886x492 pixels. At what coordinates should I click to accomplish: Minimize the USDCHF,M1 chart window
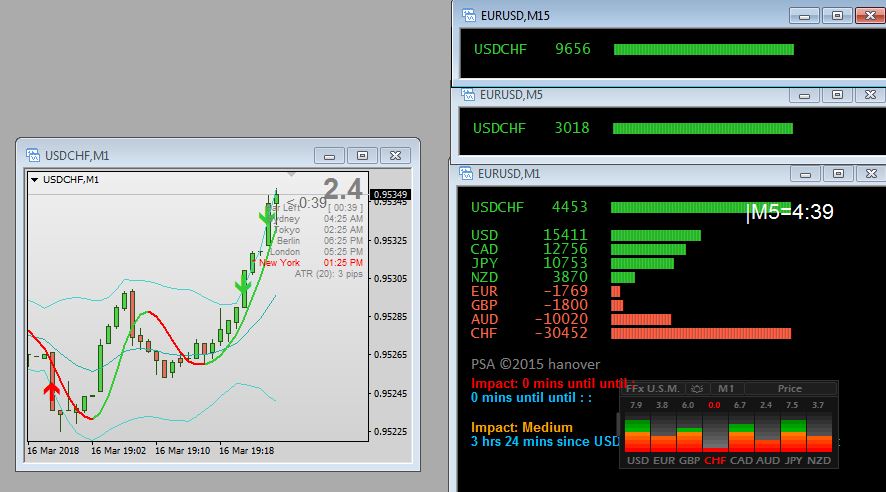[329, 155]
